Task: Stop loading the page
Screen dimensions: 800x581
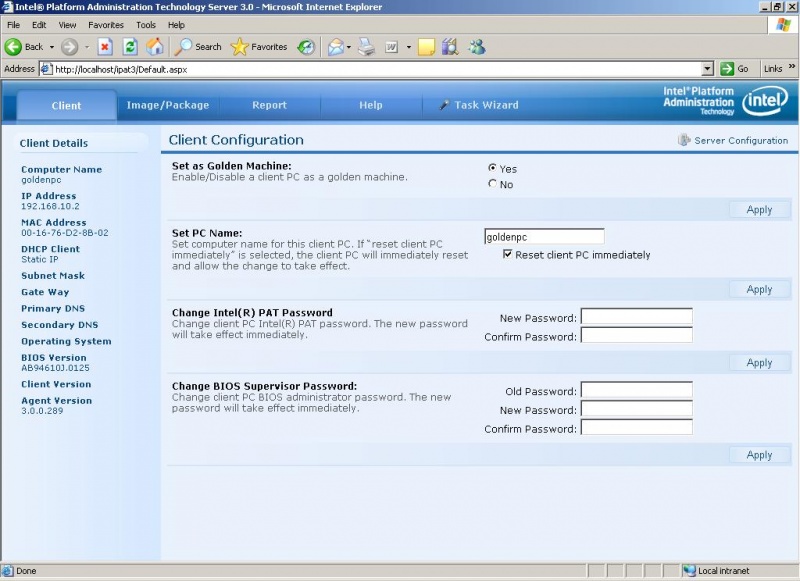Action: [x=104, y=46]
